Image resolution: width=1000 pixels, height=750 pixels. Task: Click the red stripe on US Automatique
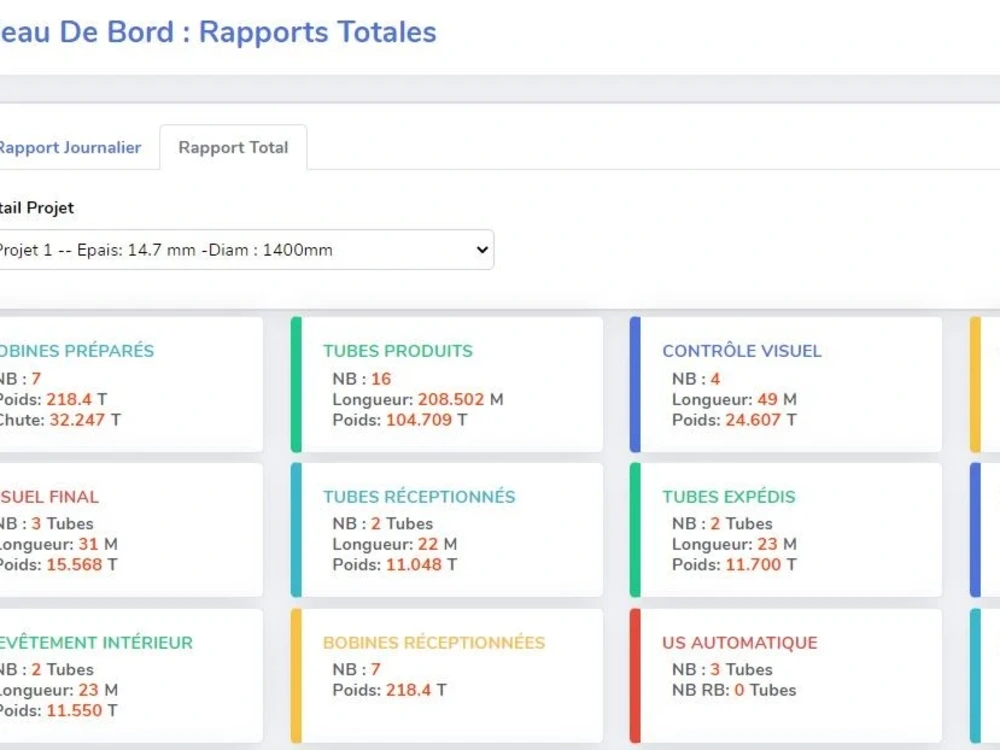635,676
